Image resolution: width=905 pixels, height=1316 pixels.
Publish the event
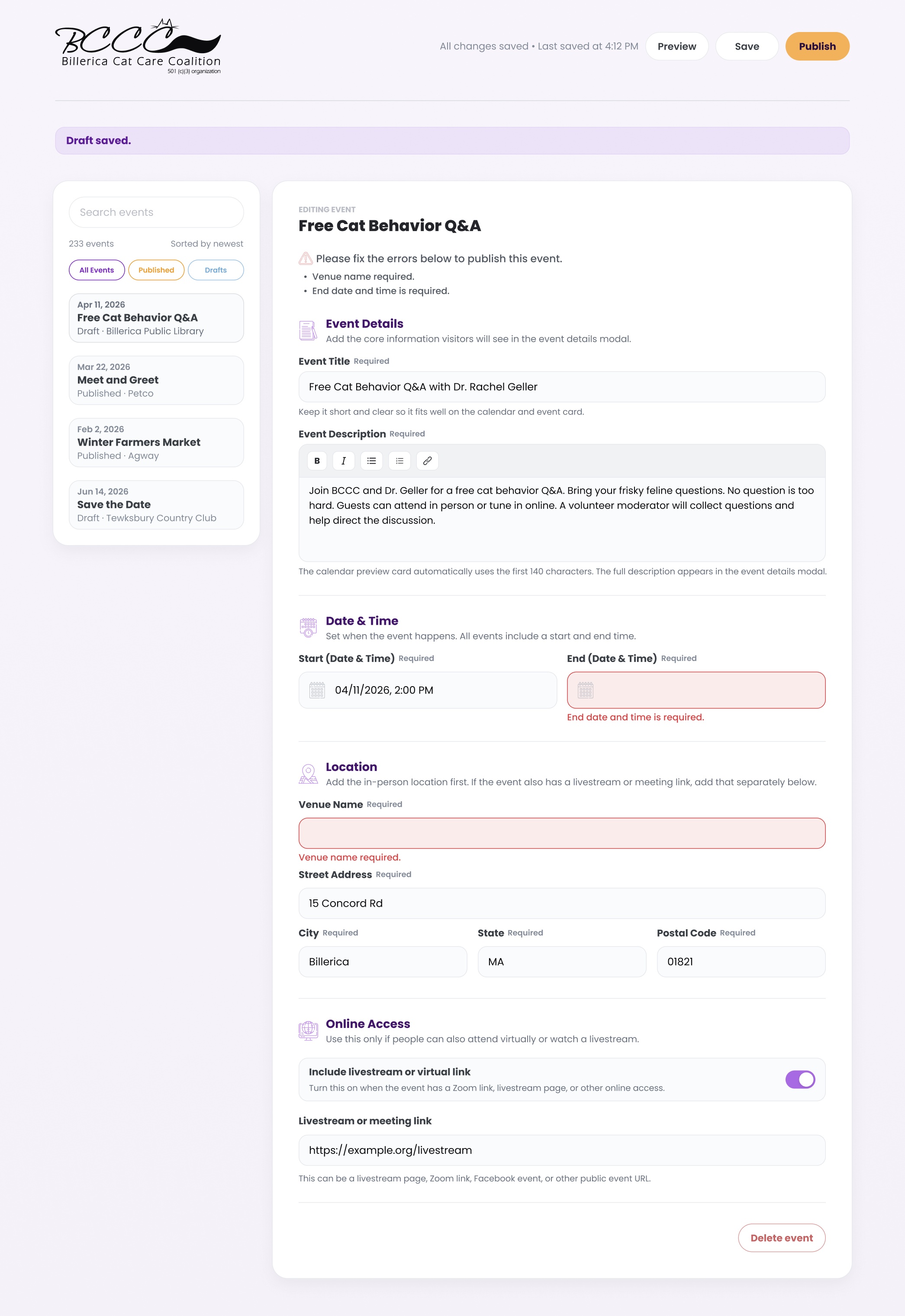pyautogui.click(x=817, y=46)
